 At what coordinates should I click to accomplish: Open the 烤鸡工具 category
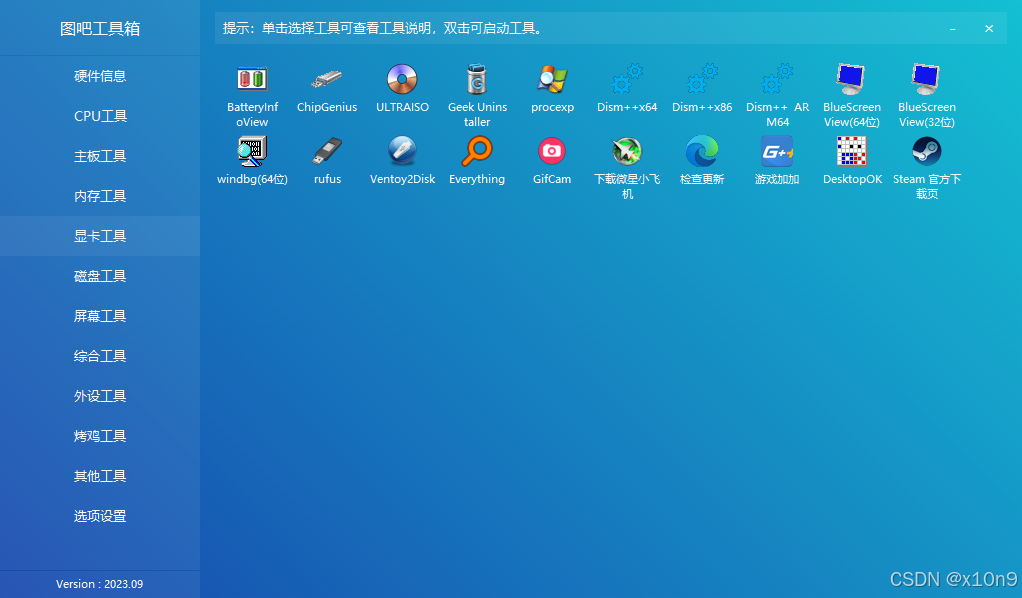(x=100, y=436)
